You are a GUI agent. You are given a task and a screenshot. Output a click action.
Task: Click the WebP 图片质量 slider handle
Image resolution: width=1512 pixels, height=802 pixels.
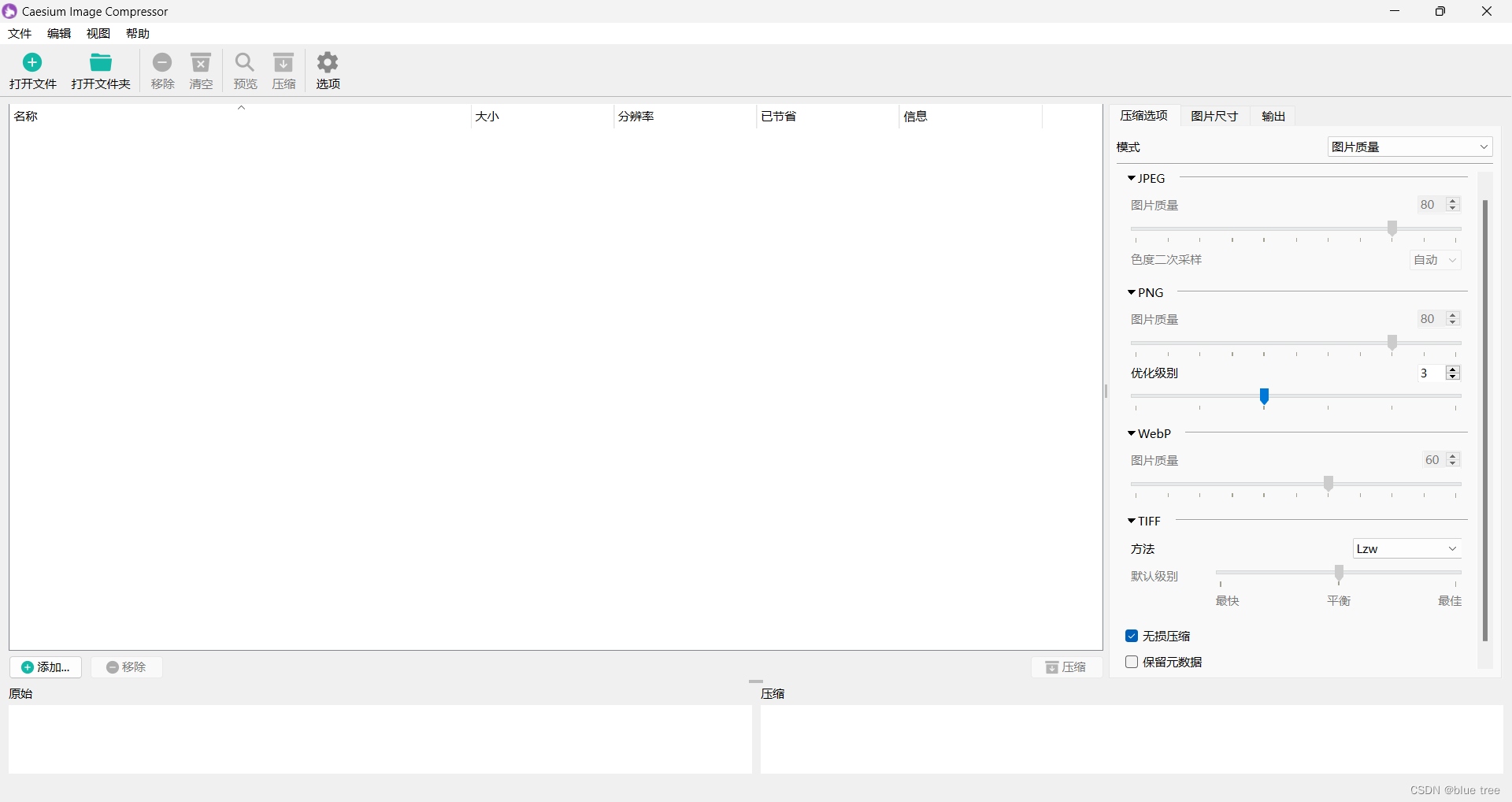pyautogui.click(x=1329, y=484)
